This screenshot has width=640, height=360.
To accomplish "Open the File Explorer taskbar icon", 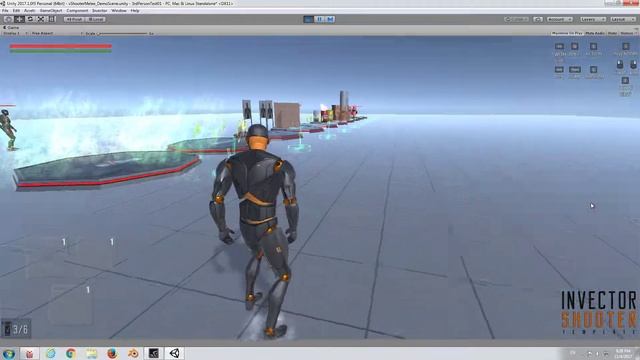I will point(91,353).
